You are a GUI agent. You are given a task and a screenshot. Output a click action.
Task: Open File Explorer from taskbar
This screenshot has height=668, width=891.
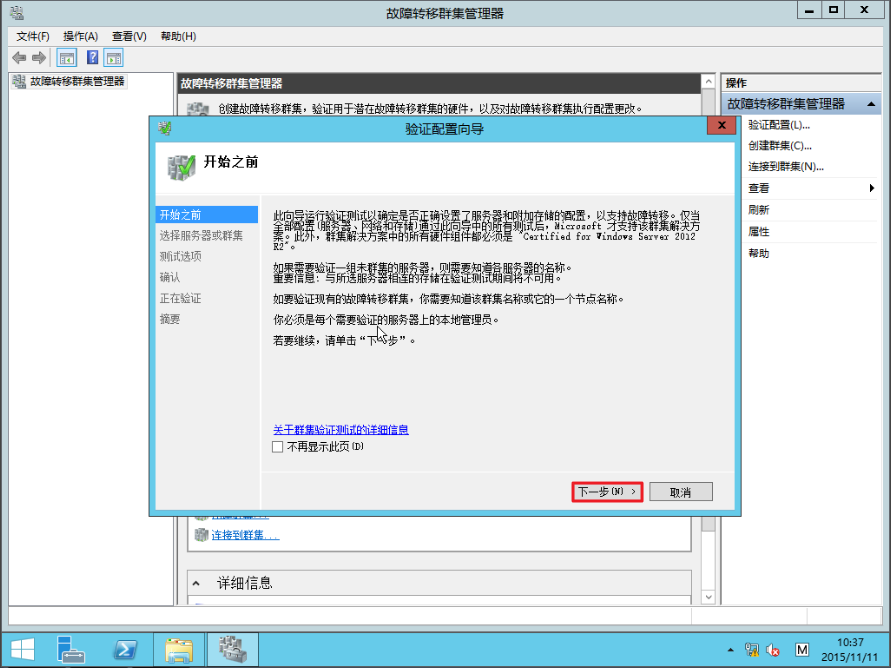tap(179, 649)
